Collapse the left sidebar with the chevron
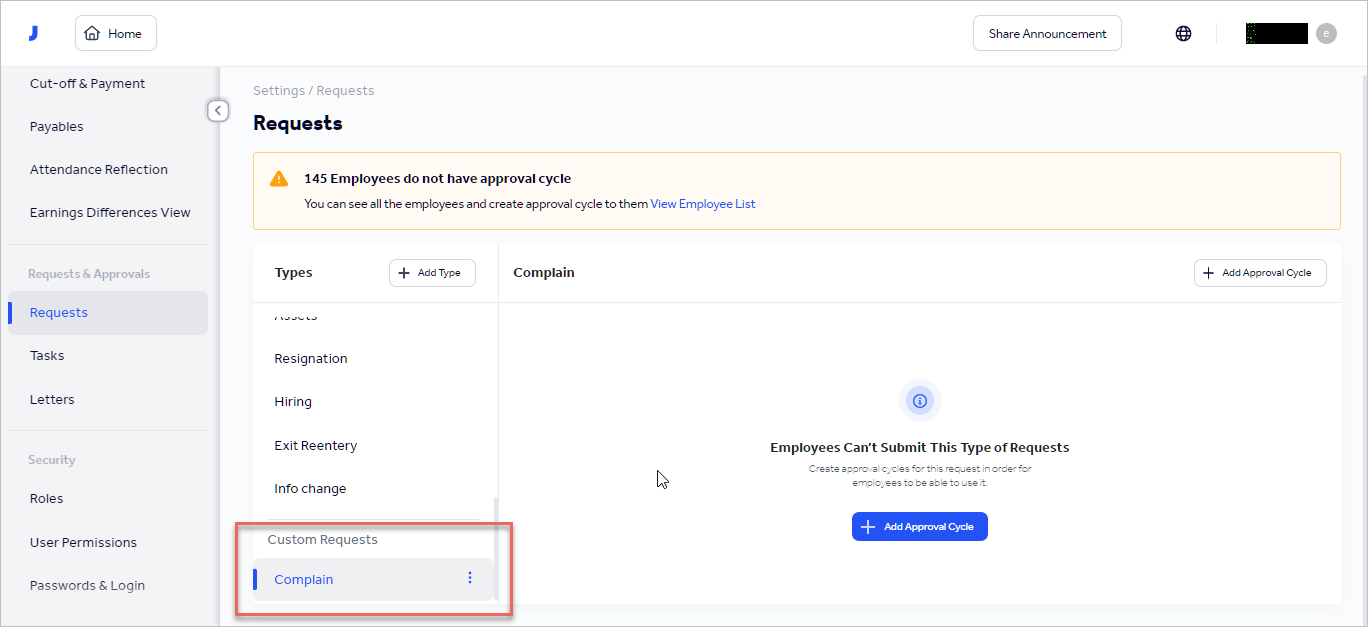The width and height of the screenshot is (1368, 627). pyautogui.click(x=218, y=110)
